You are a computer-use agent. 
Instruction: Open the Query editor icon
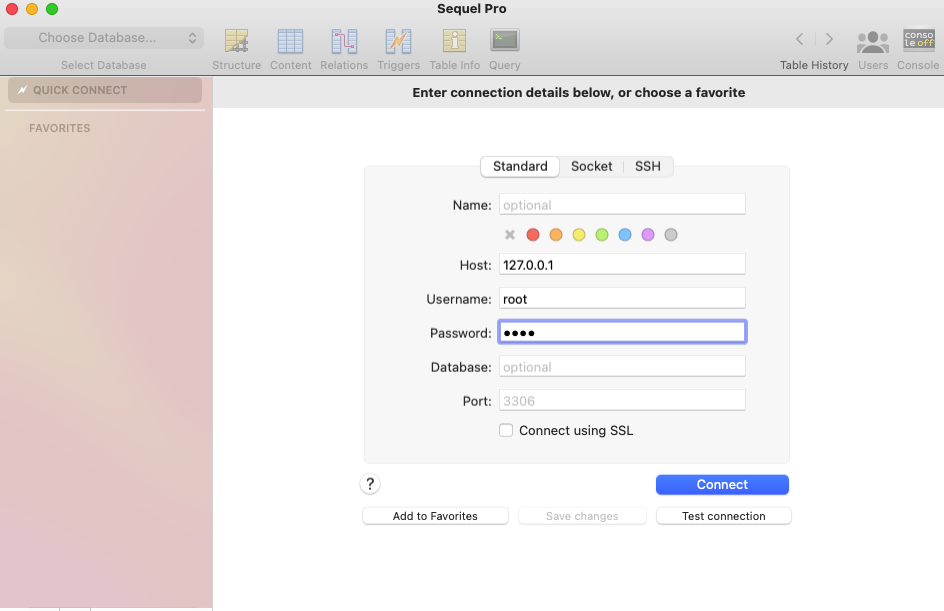[505, 40]
